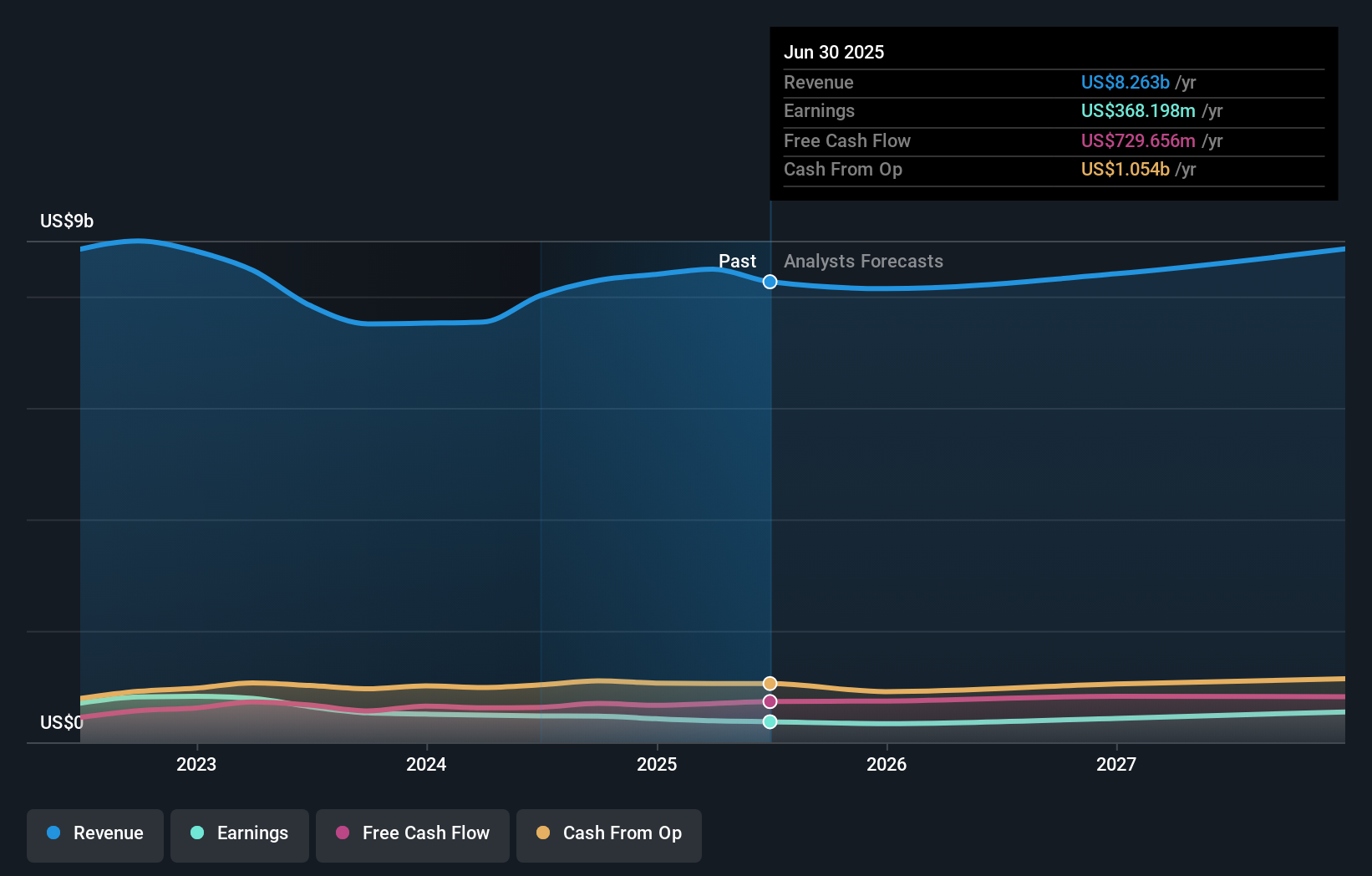Toggle the Revenue series visibility
This screenshot has height=876, width=1372.
point(94,833)
